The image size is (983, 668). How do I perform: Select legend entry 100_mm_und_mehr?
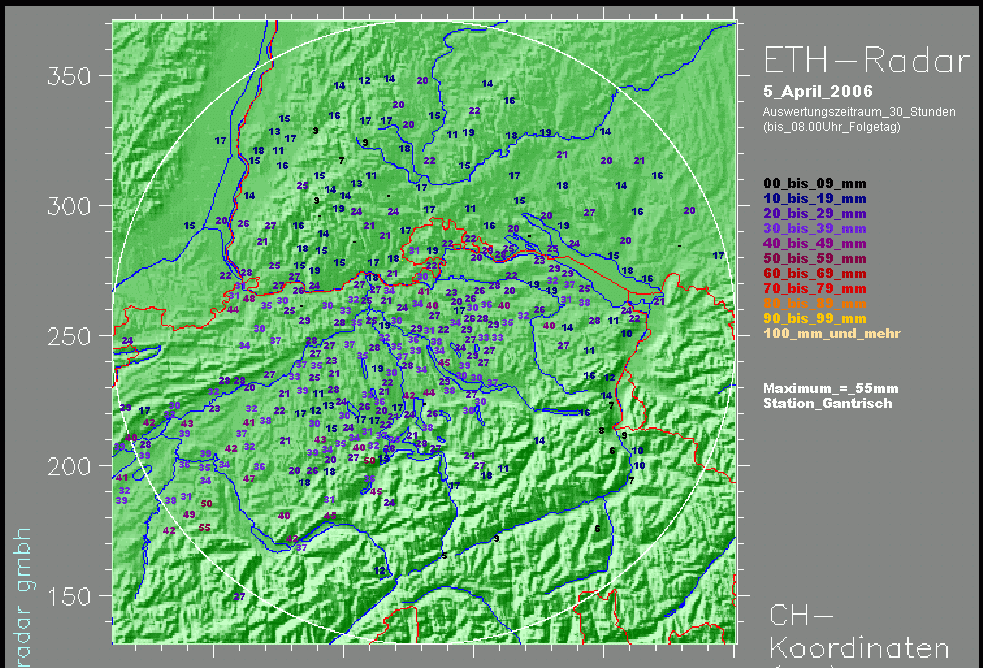click(x=832, y=334)
